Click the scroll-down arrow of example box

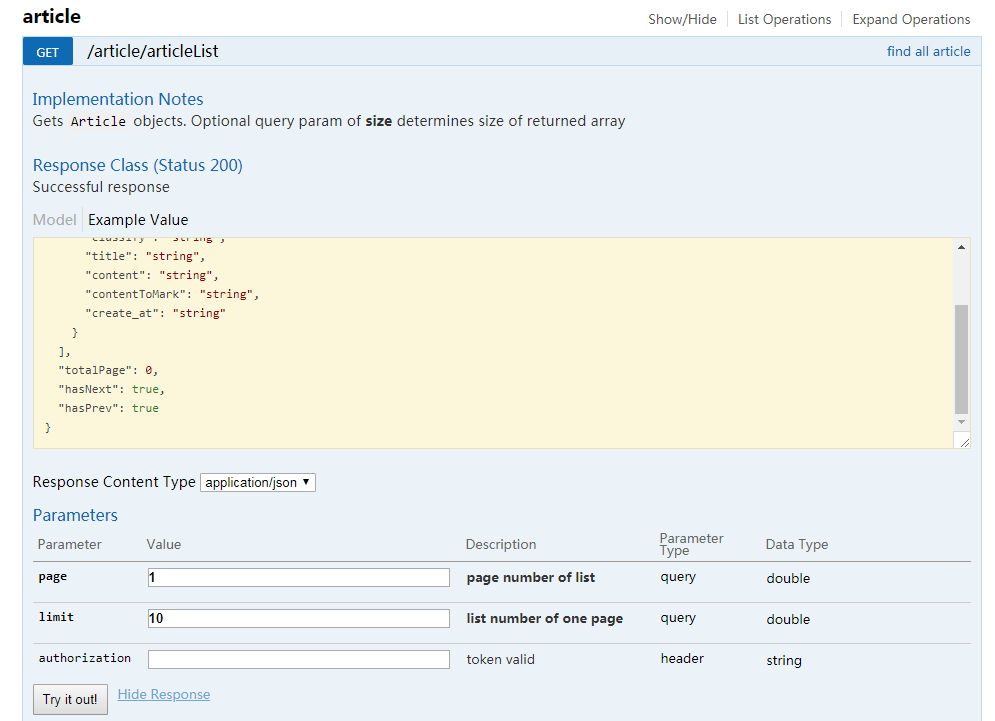point(961,422)
